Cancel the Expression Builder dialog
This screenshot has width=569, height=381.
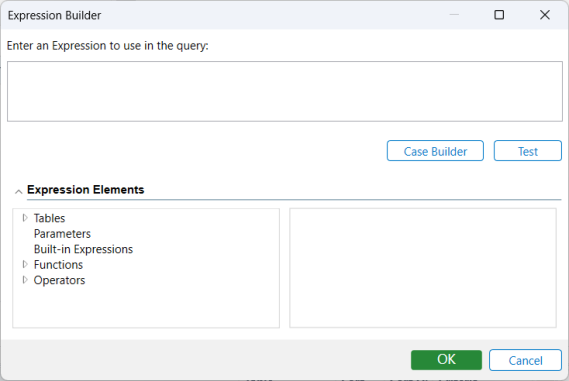[x=525, y=360]
